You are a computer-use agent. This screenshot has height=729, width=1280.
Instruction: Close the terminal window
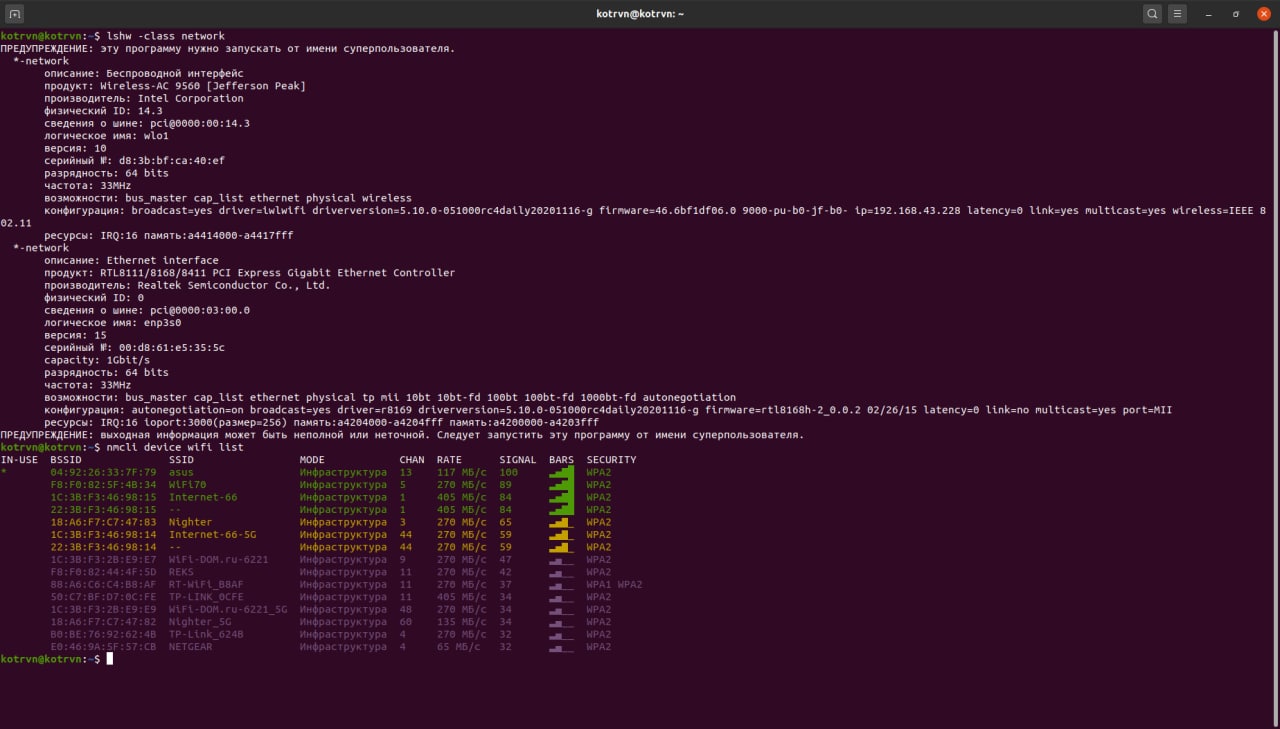[x=1263, y=14]
